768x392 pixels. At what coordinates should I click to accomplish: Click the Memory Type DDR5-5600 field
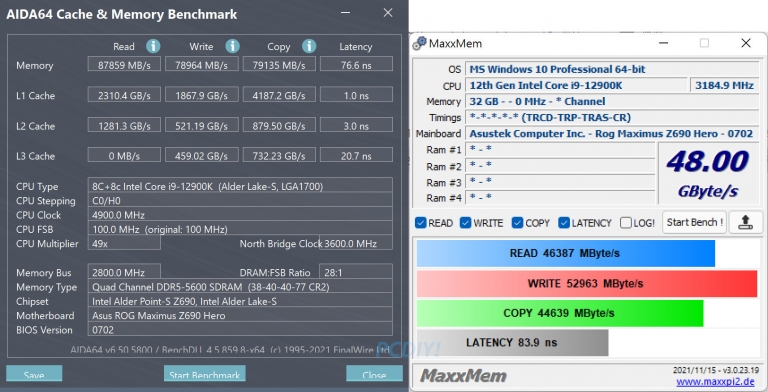pyautogui.click(x=240, y=287)
